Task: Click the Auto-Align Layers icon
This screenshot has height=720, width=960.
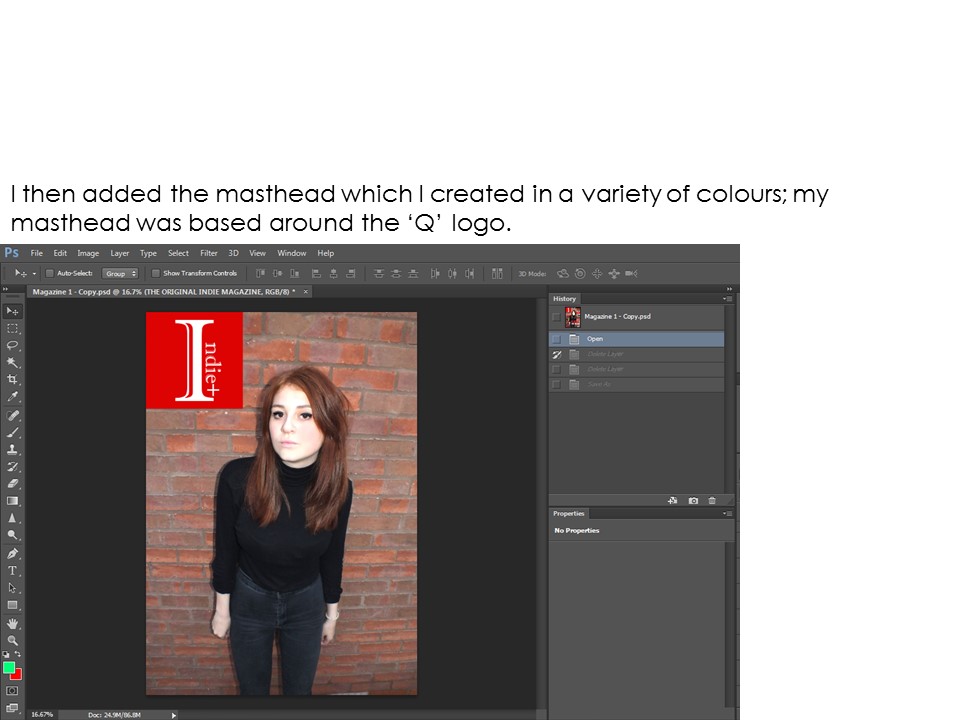Action: tap(497, 274)
